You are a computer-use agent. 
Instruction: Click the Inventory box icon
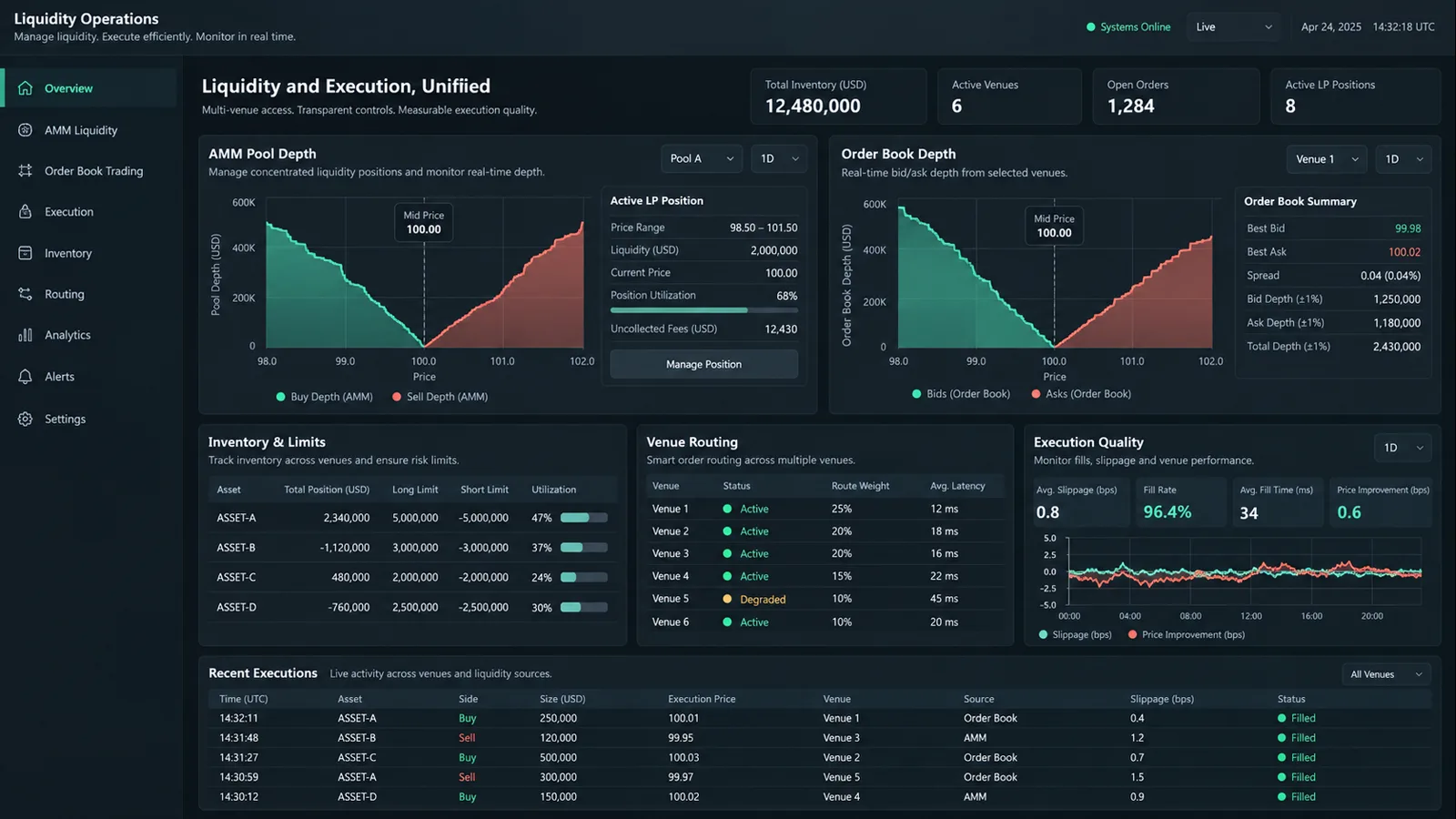tap(25, 253)
